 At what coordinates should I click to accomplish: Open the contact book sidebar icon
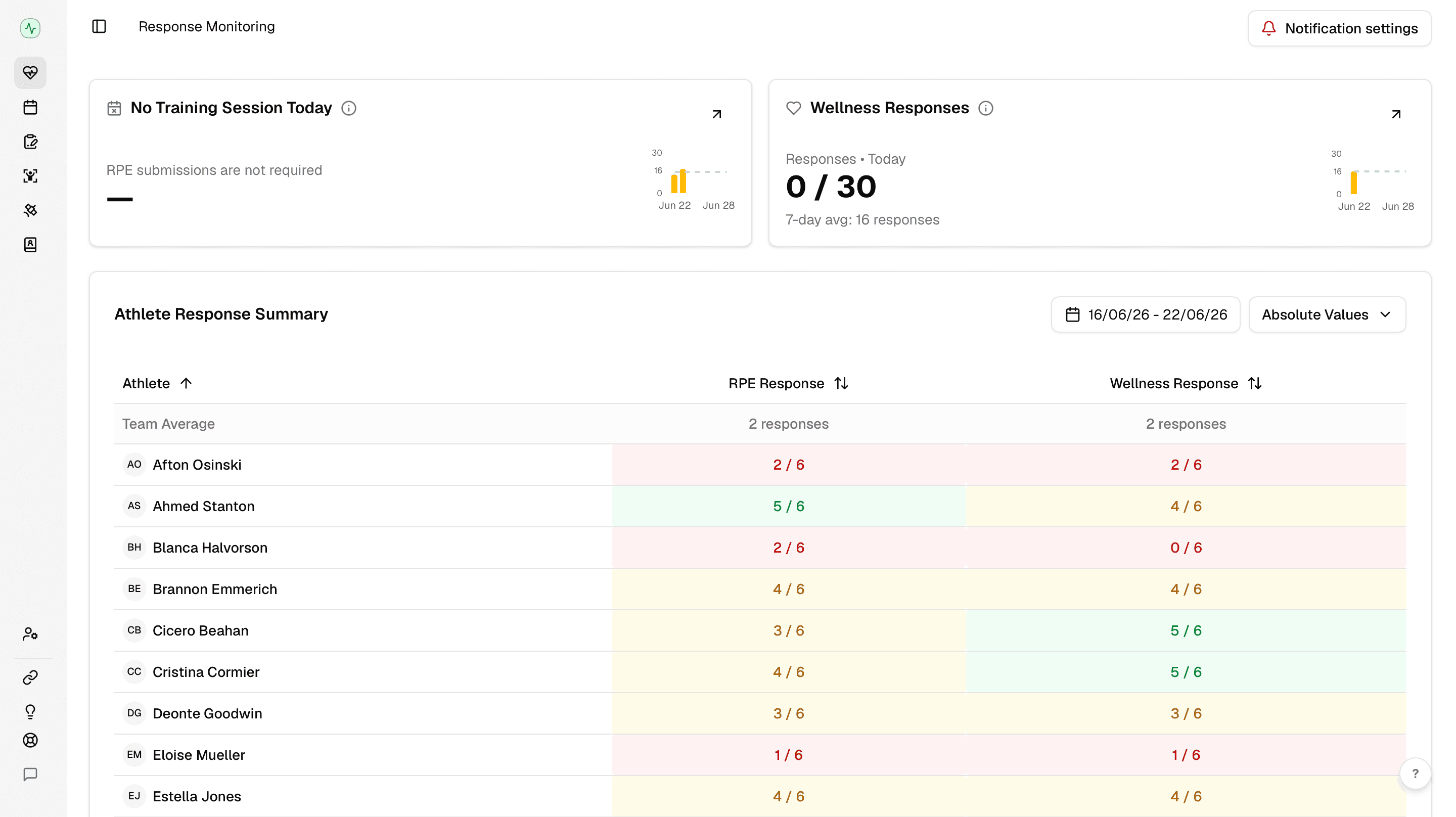pyautogui.click(x=30, y=244)
